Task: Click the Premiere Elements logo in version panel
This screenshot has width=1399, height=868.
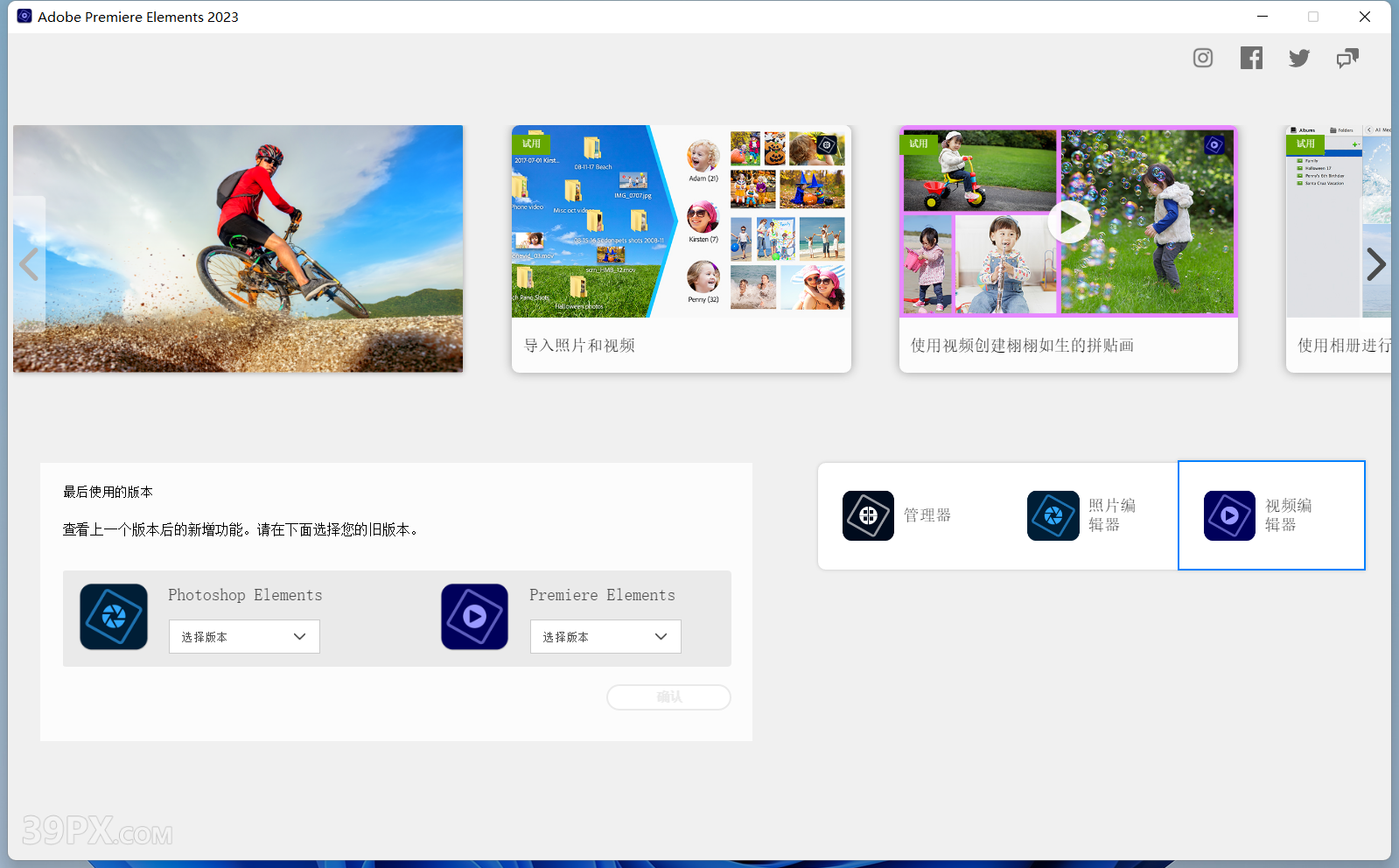Action: click(x=474, y=617)
